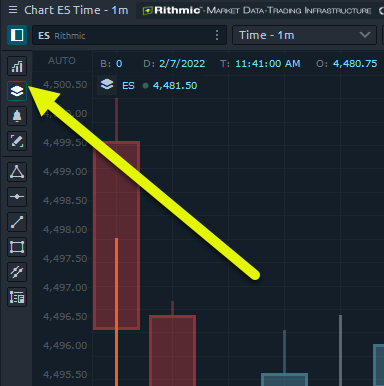The image size is (384, 386).
Task: Expand the Time - 1m dropdown
Action: [304, 35]
